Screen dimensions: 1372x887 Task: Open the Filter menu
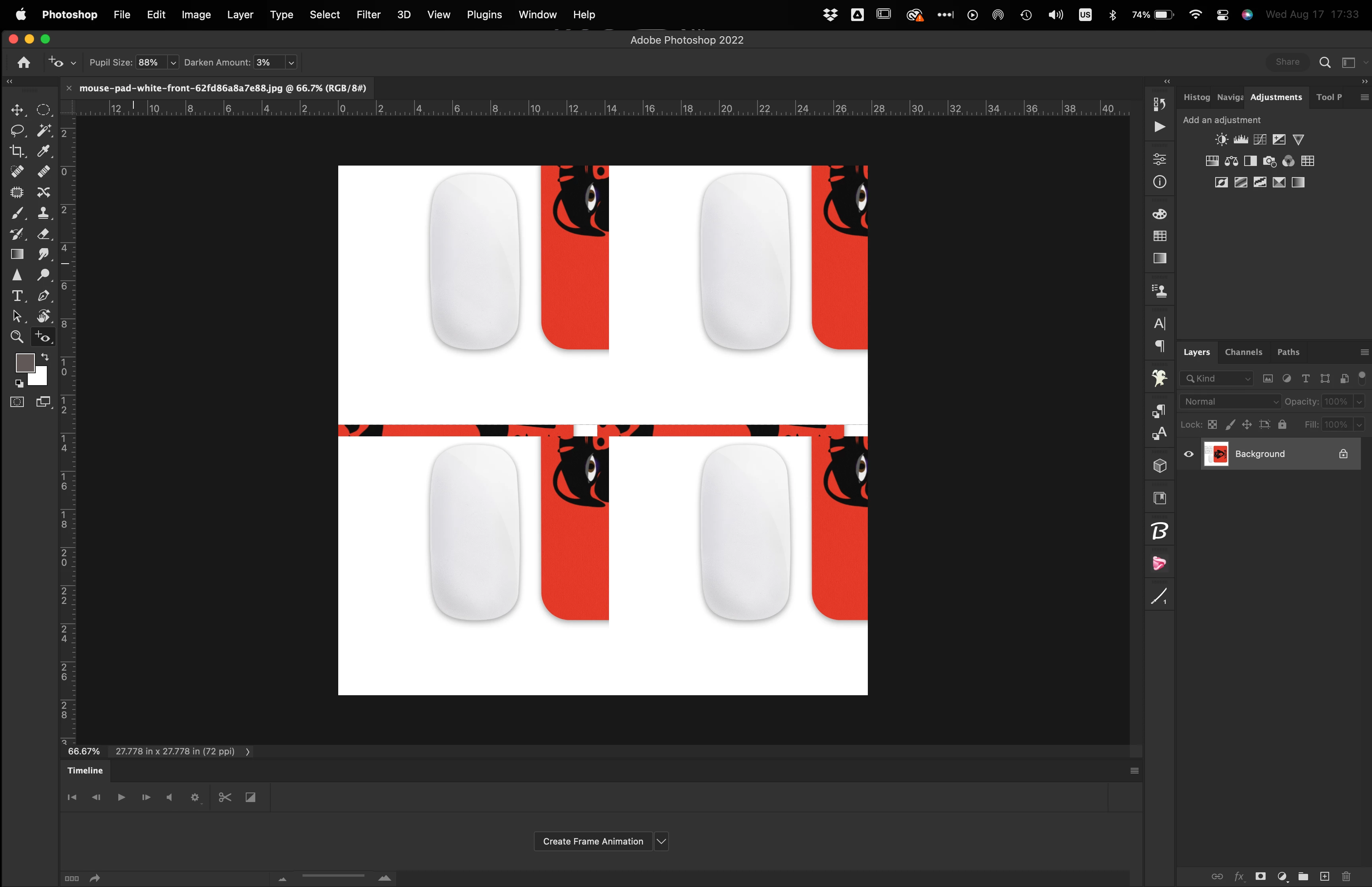[x=368, y=14]
